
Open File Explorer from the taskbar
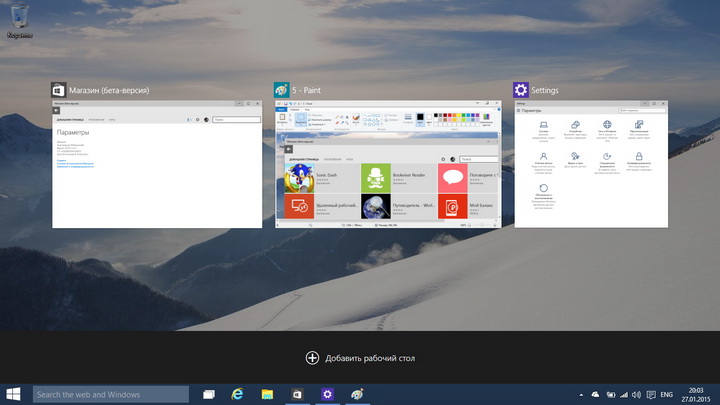[268, 394]
